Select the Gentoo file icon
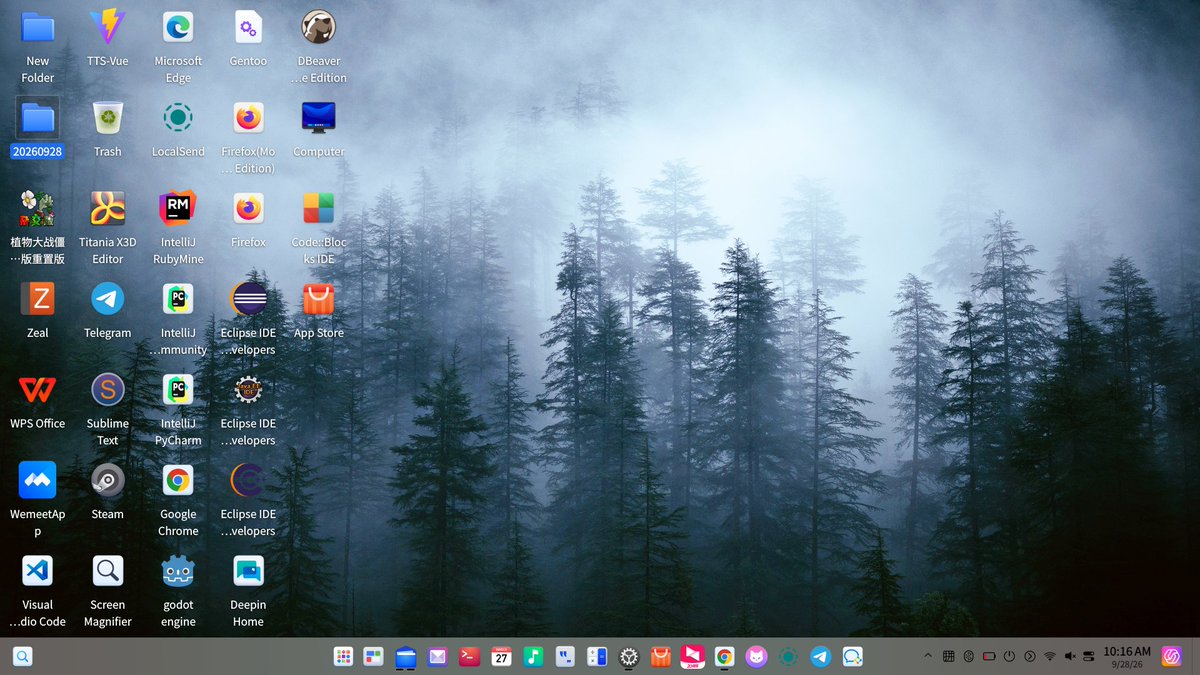1200x675 pixels. pos(248,27)
